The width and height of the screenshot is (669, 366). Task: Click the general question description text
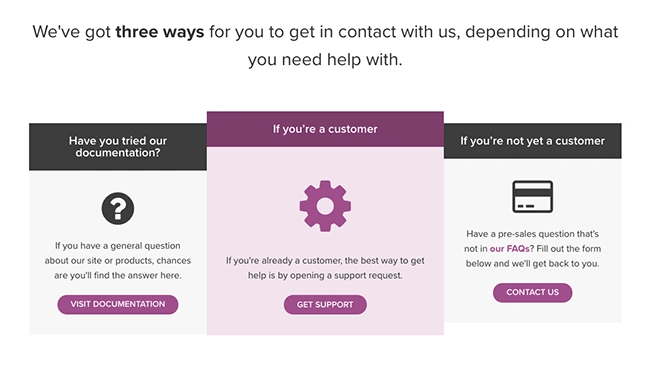(x=118, y=261)
